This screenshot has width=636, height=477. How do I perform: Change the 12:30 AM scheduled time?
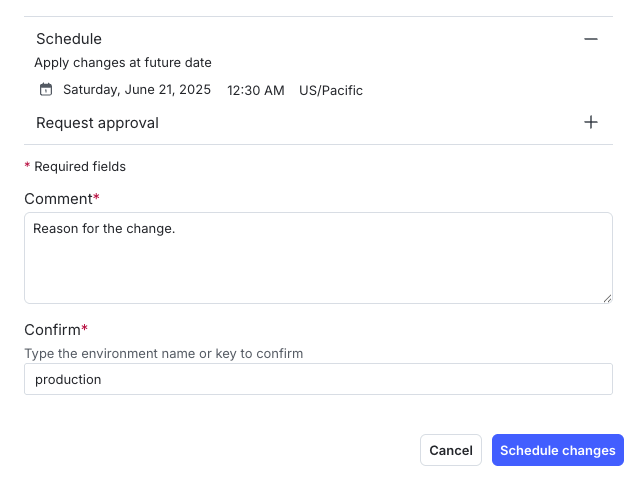(x=256, y=90)
